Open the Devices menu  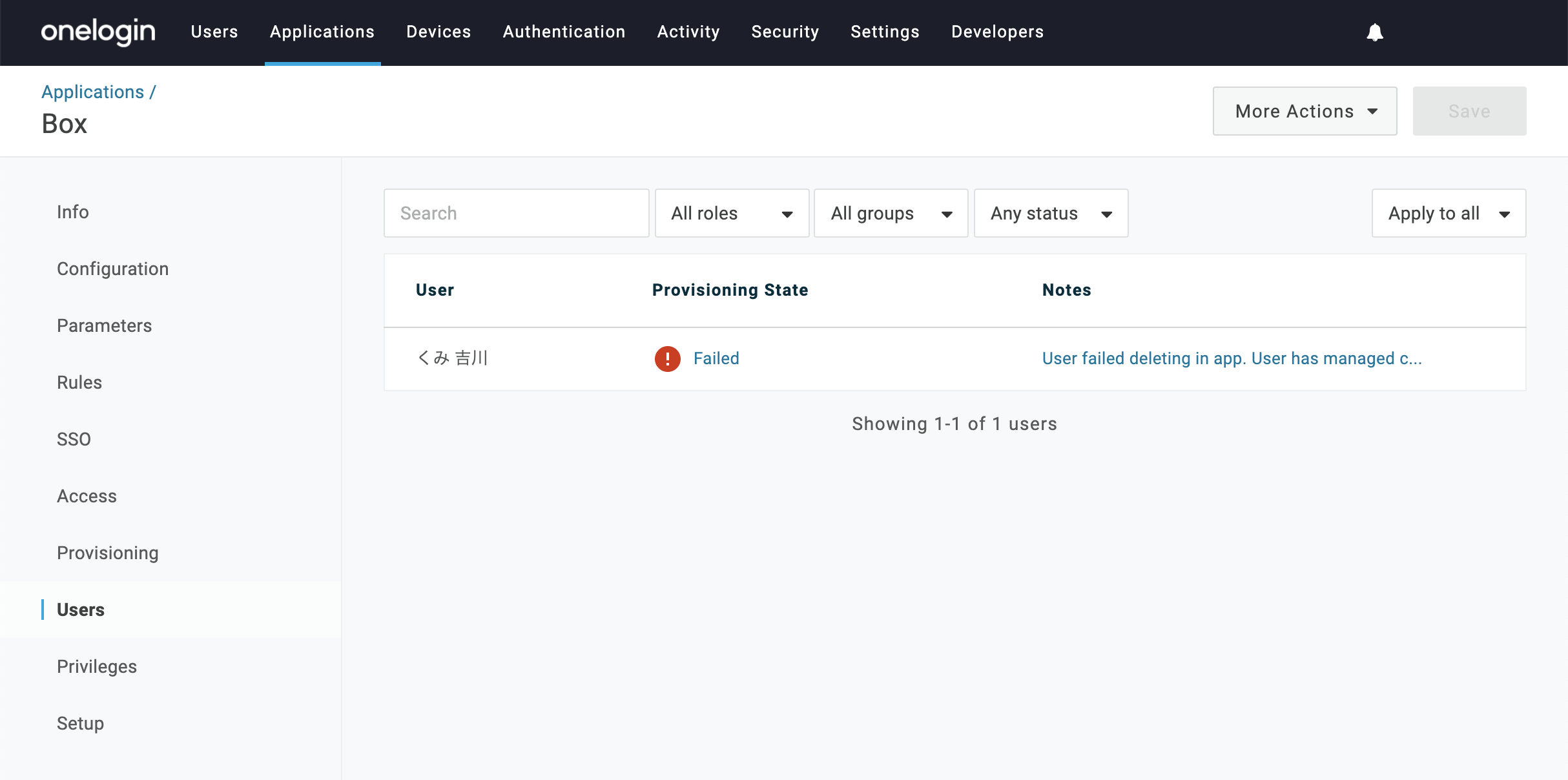pyautogui.click(x=438, y=32)
